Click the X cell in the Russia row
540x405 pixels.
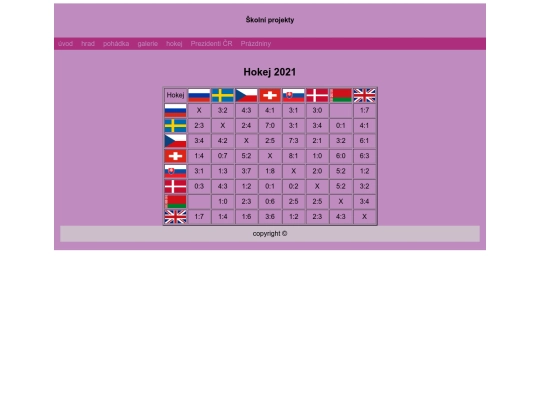(x=199, y=111)
